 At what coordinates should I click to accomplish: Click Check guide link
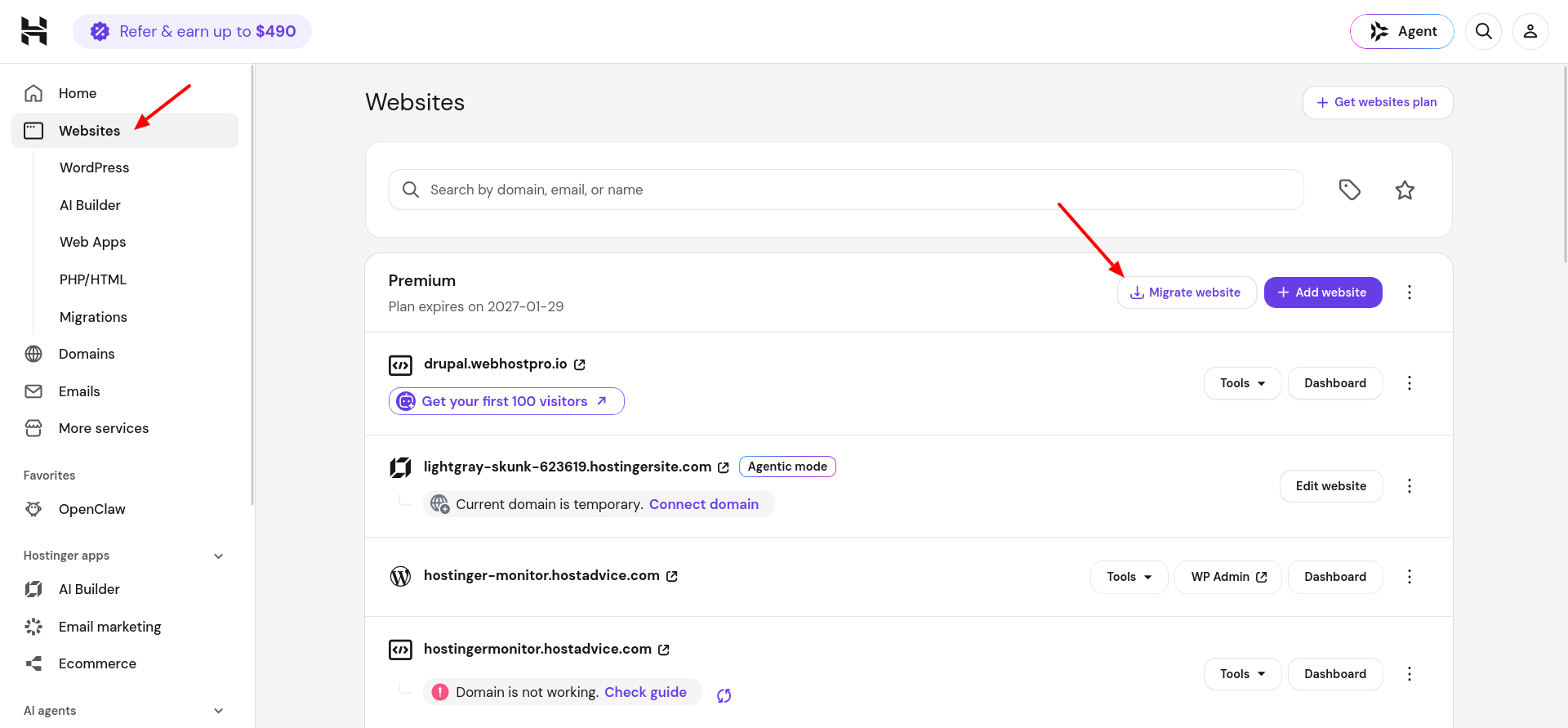click(x=645, y=692)
